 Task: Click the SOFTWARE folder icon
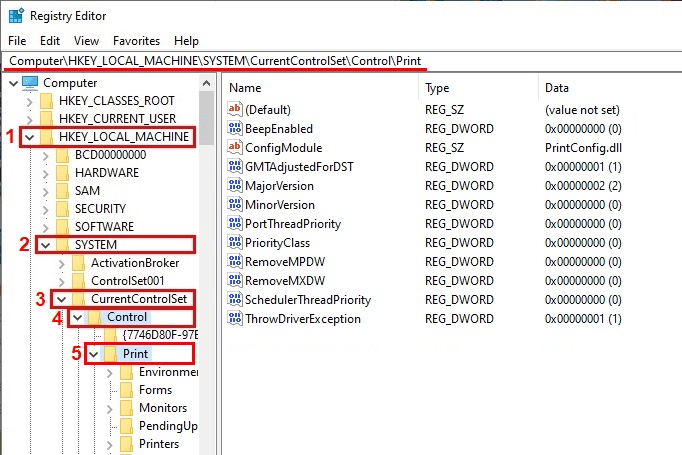63,227
